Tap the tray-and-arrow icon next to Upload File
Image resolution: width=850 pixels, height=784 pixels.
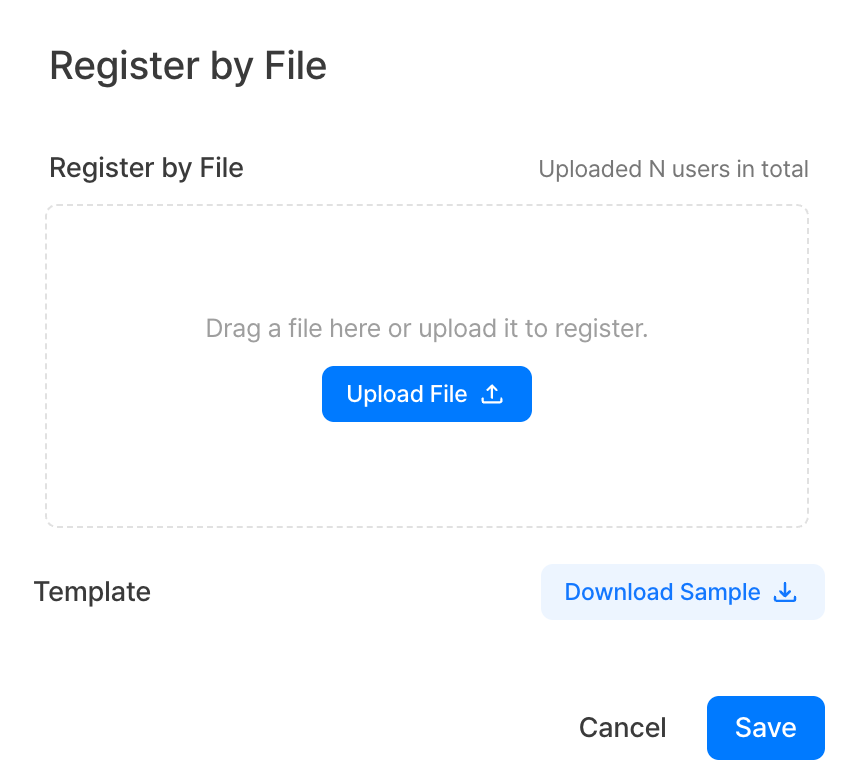pyautogui.click(x=492, y=394)
